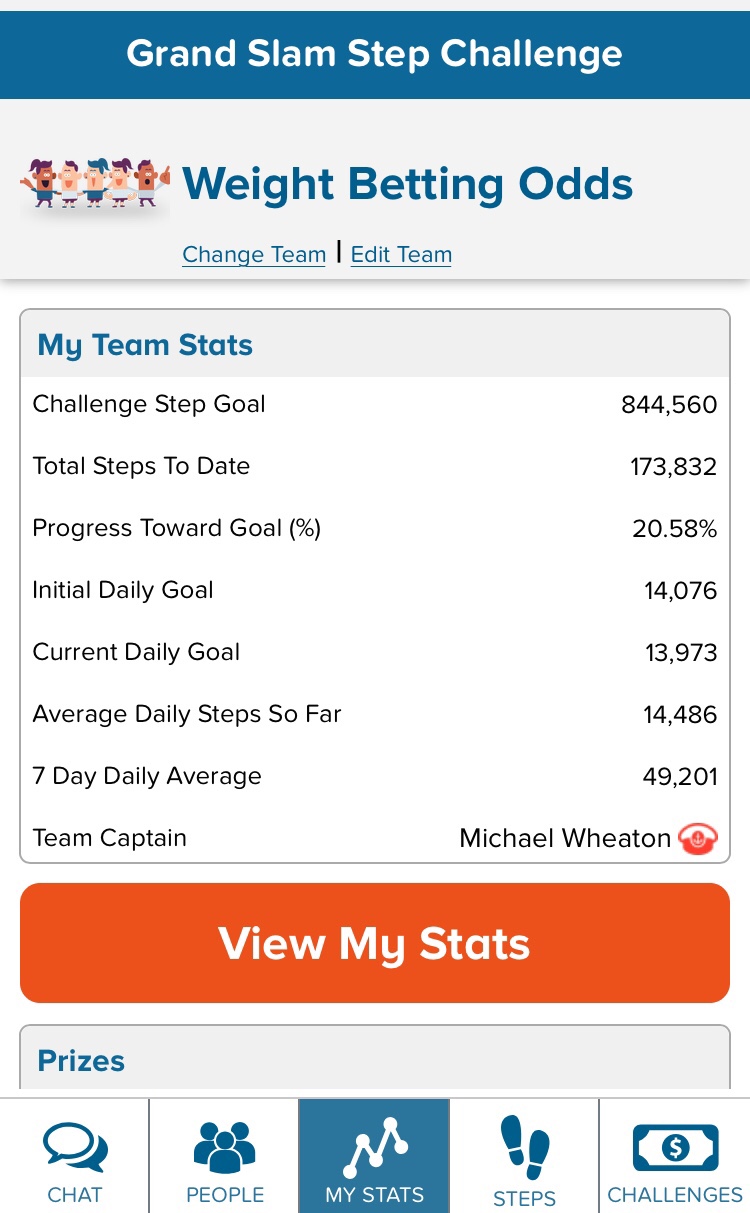Tap the chat speech bubbles icon
750x1213 pixels.
coord(75,1146)
